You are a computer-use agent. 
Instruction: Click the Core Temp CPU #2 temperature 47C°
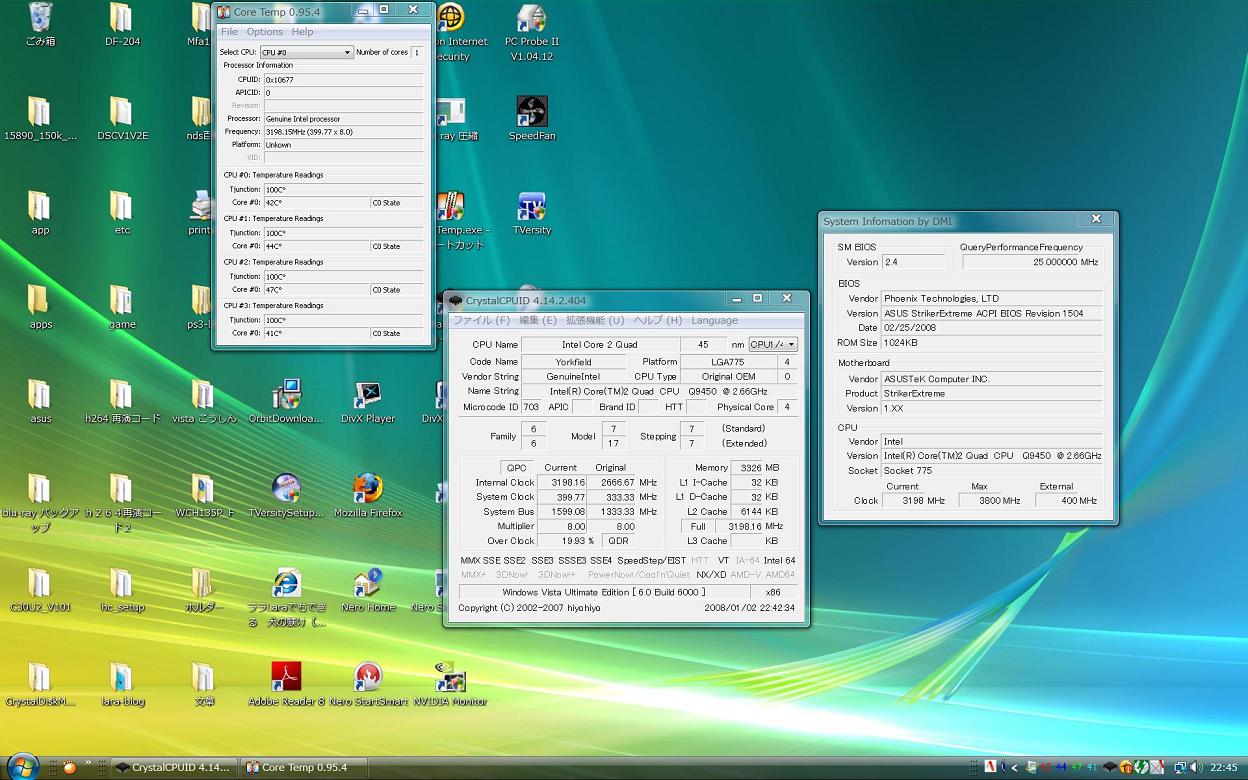click(x=315, y=290)
